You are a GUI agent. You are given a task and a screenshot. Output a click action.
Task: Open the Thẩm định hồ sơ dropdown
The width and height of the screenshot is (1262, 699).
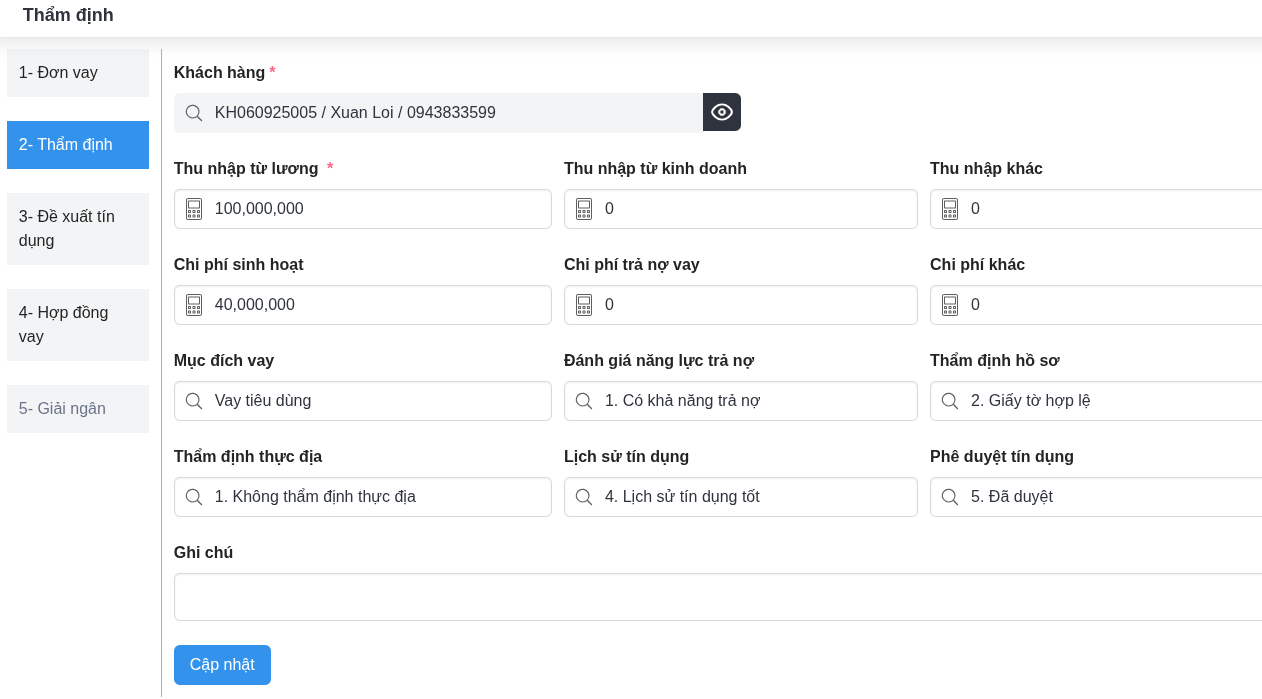[1100, 401]
